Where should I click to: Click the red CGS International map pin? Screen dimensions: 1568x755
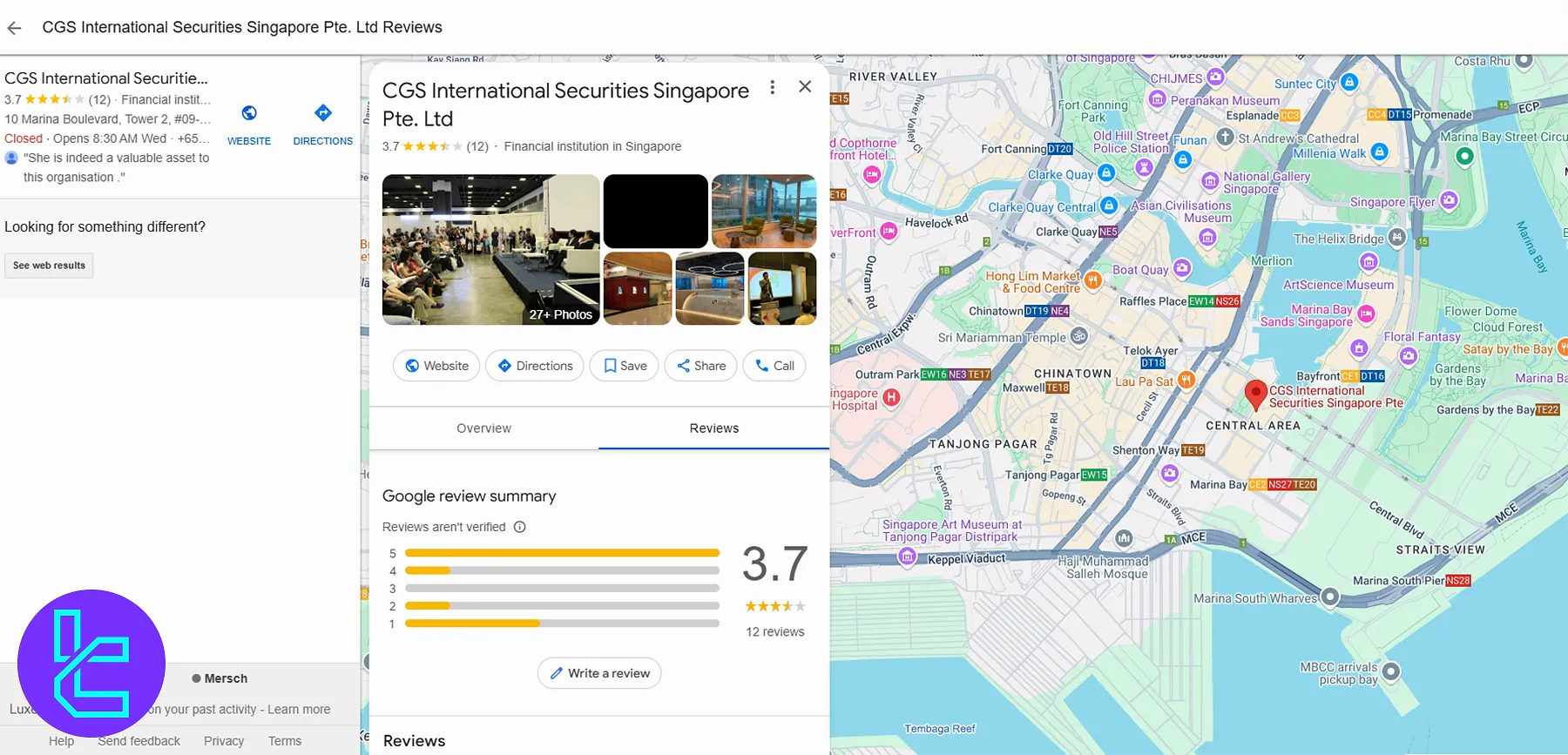[1255, 394]
